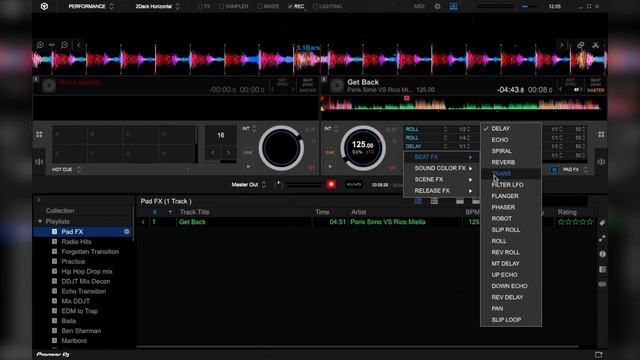
Task: Click the list panel icon on the right sidebar
Action: [602, 269]
